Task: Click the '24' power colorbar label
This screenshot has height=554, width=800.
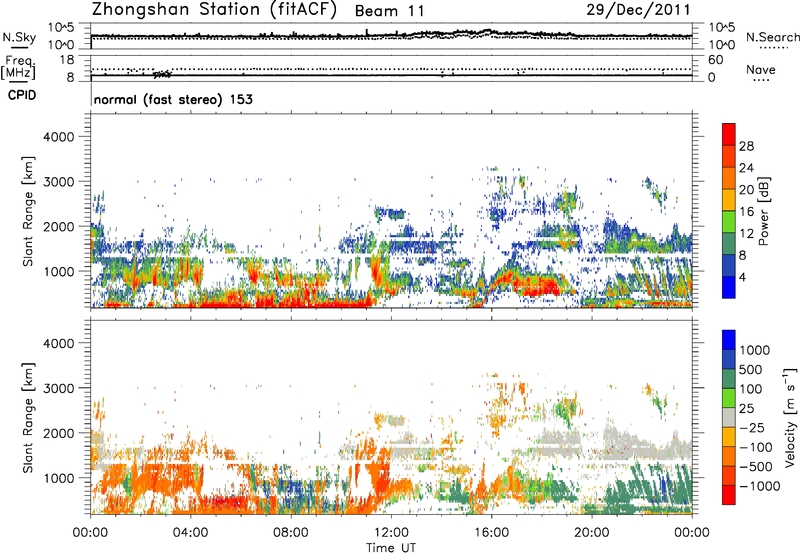Action: tap(746, 168)
